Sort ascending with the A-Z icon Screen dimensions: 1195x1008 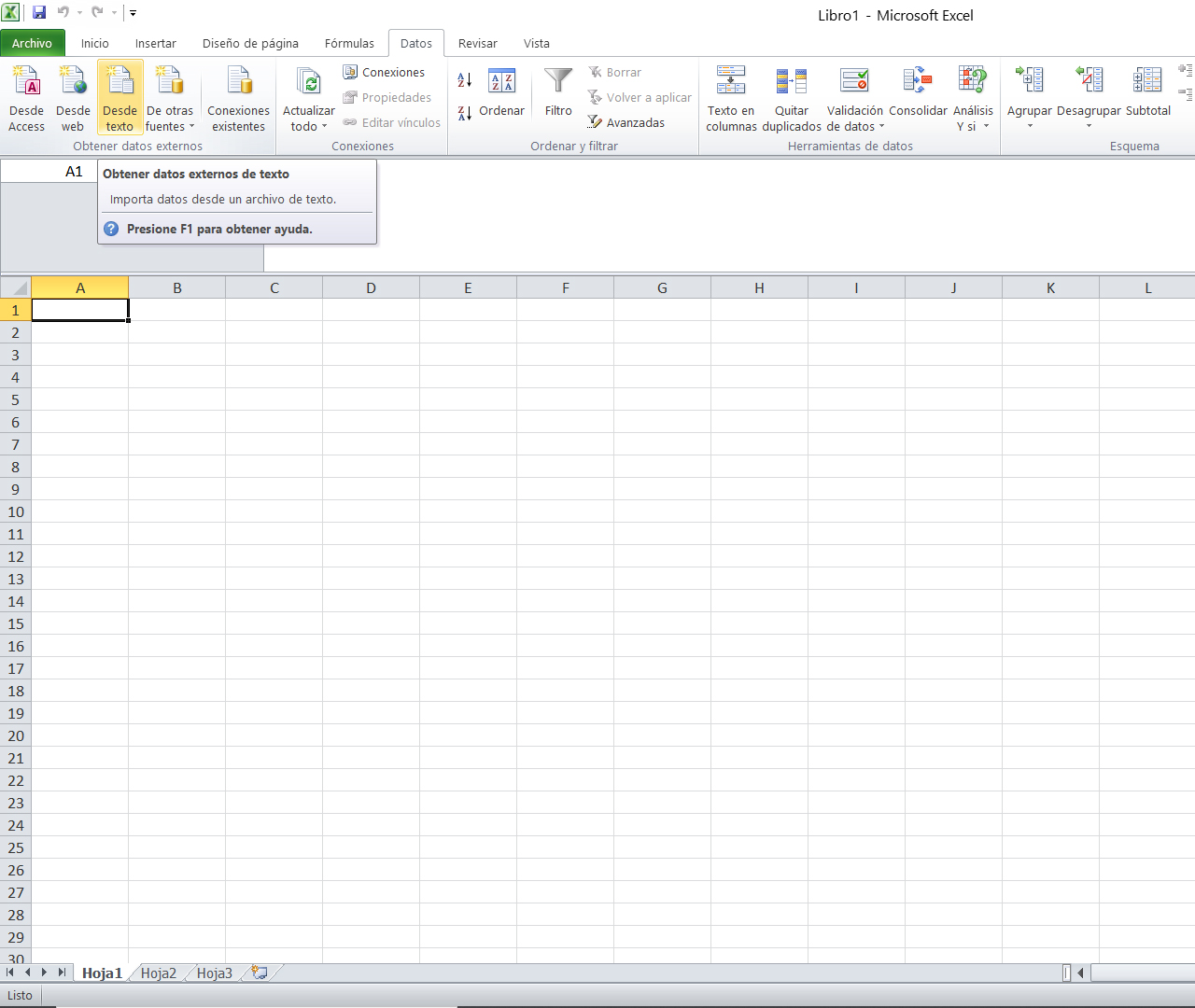465,81
